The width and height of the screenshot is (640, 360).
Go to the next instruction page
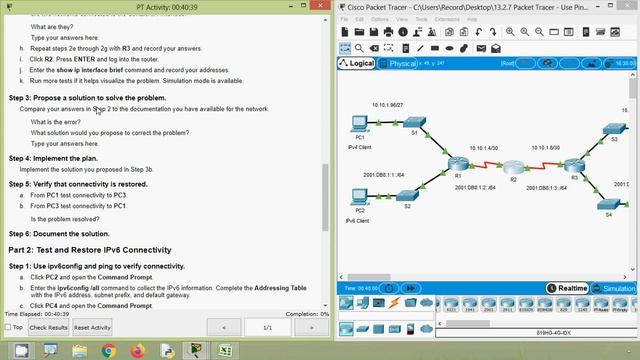pos(311,327)
